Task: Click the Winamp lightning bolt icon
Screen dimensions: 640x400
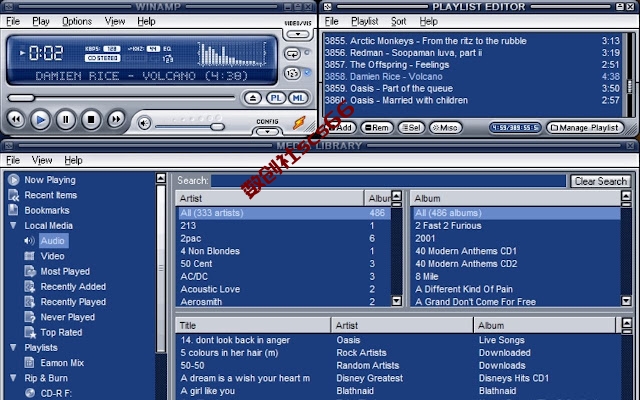Action: pyautogui.click(x=299, y=122)
